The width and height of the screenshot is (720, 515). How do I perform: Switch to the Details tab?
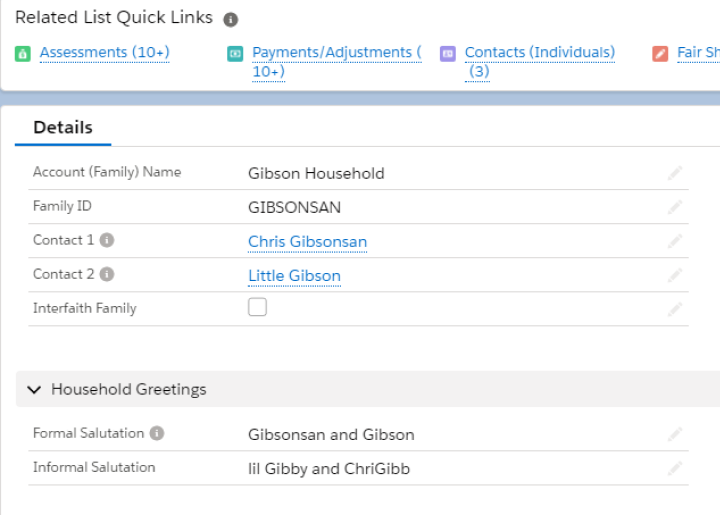tap(63, 128)
